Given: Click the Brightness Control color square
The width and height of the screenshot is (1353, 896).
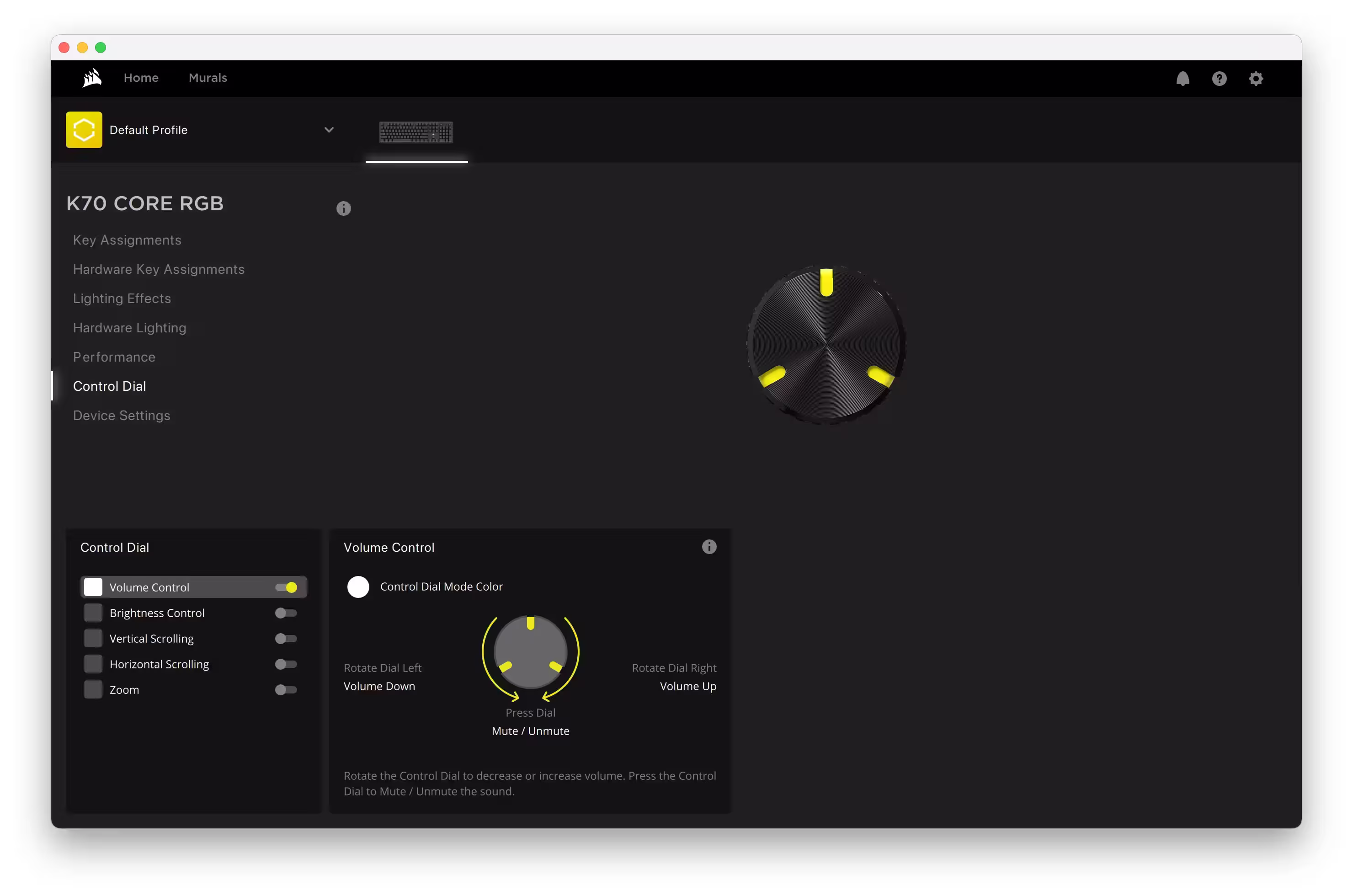Looking at the screenshot, I should [93, 613].
